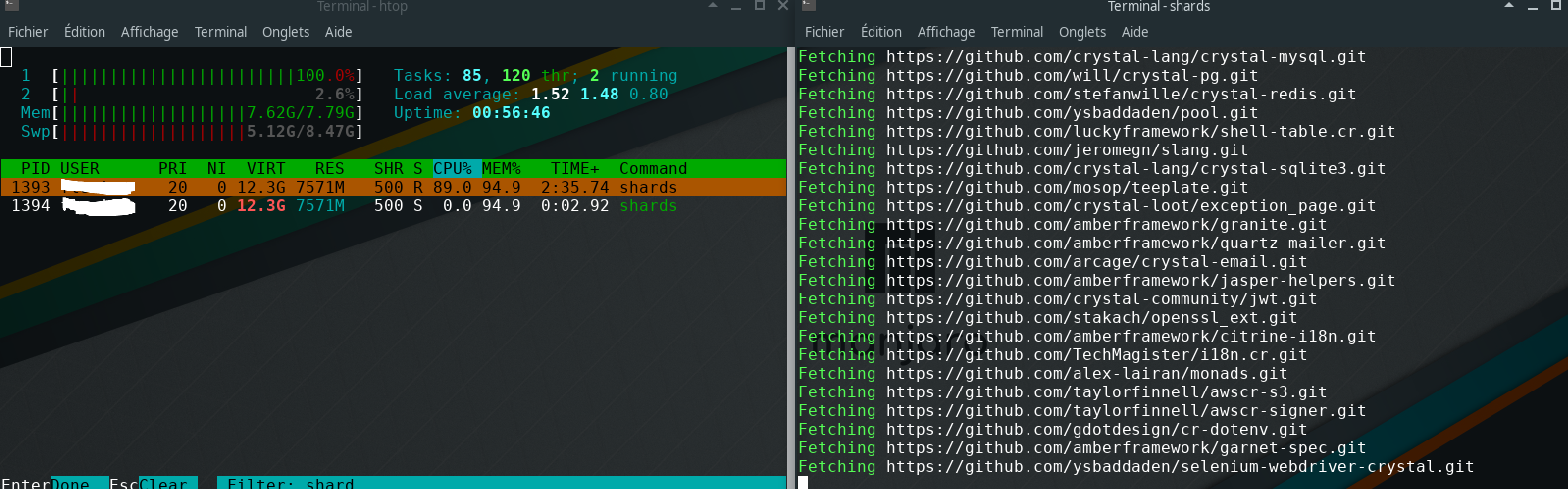Close the htop terminal window
Viewport: 1568px width, 489px height.
pos(783,5)
